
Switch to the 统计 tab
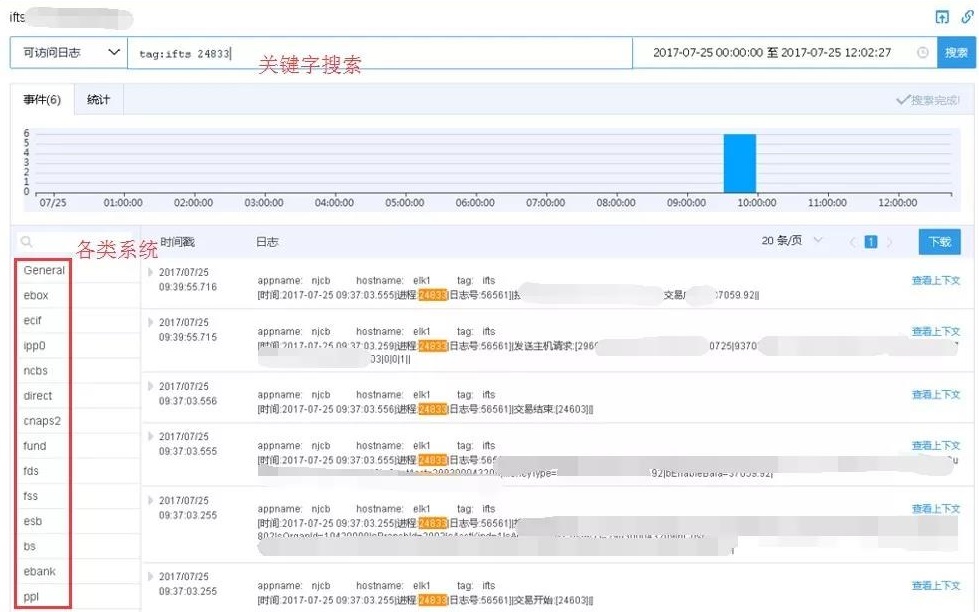pos(98,100)
